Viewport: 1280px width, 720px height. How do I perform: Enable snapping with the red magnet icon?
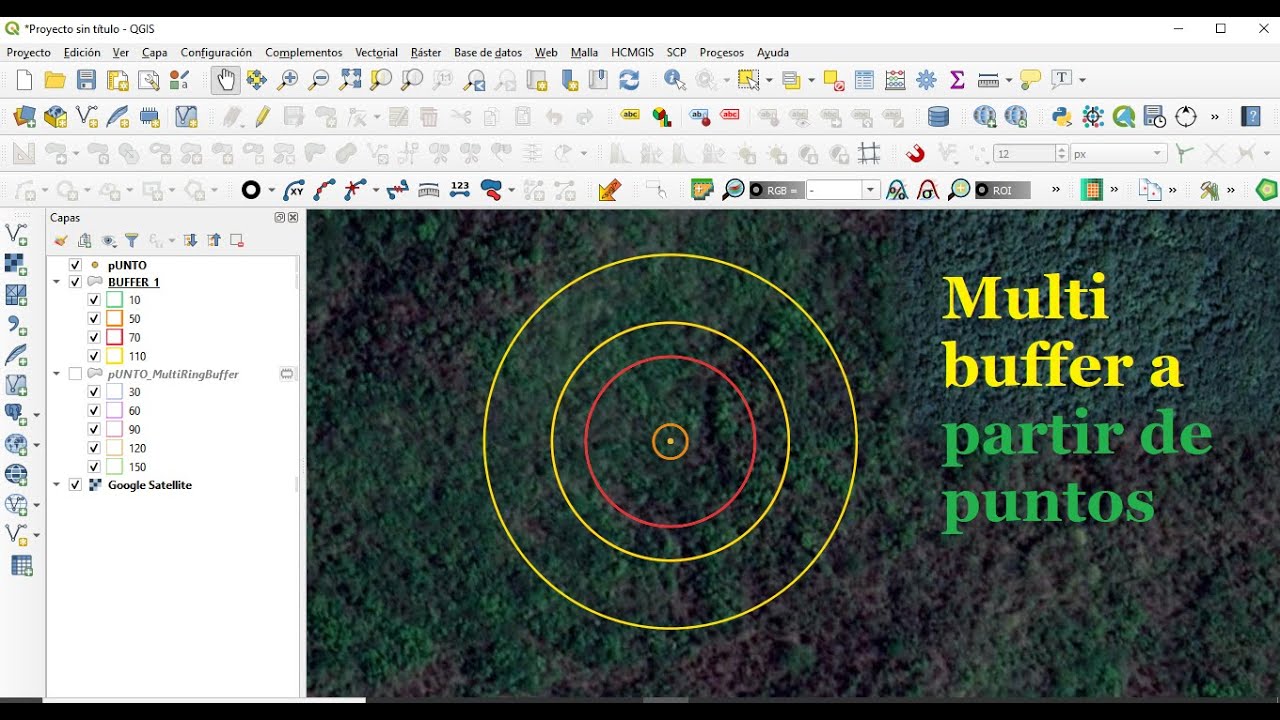point(915,154)
